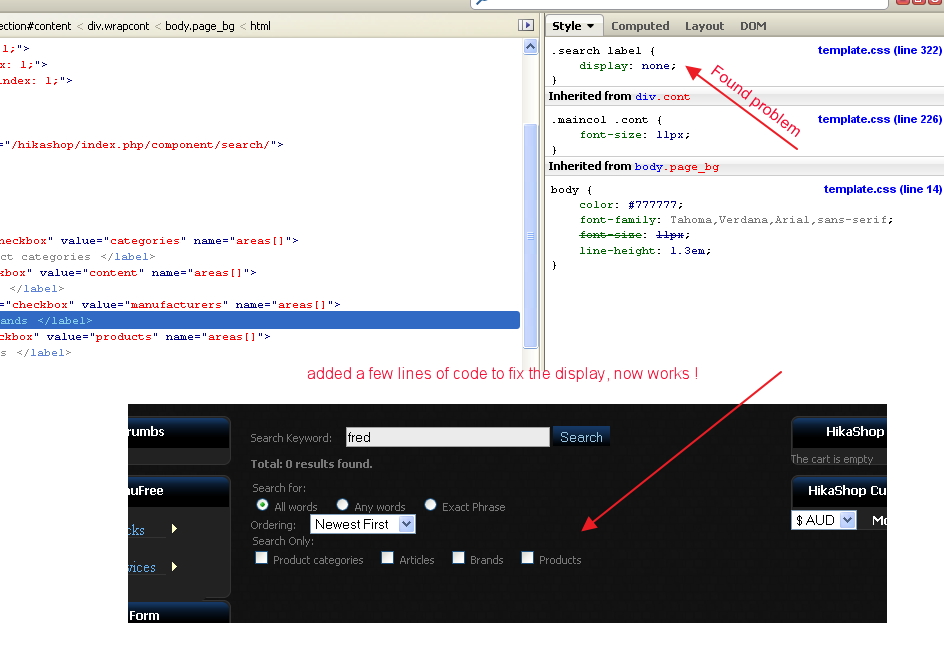The image size is (944, 647).
Task: Toggle the Products checkbox
Action: 528,559
